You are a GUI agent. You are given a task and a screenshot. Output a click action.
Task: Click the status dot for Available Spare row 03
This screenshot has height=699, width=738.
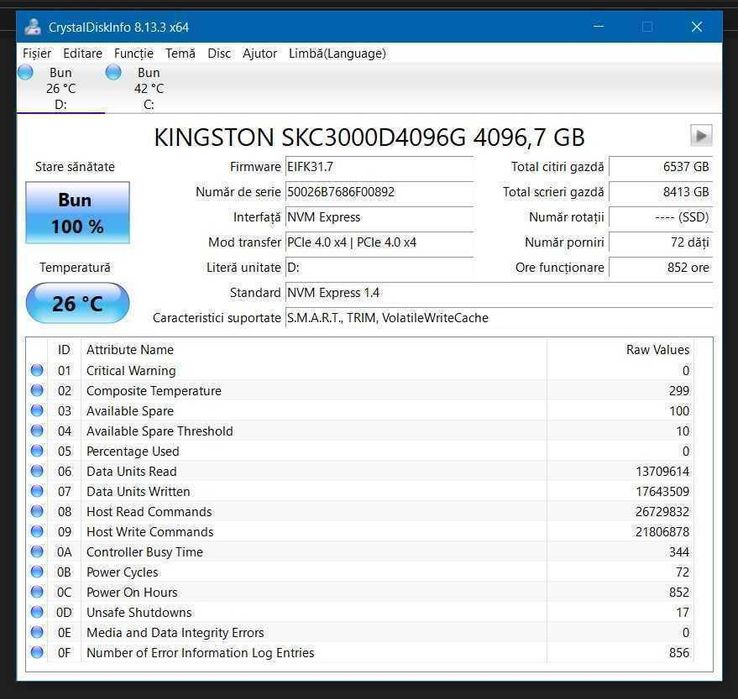(x=37, y=410)
